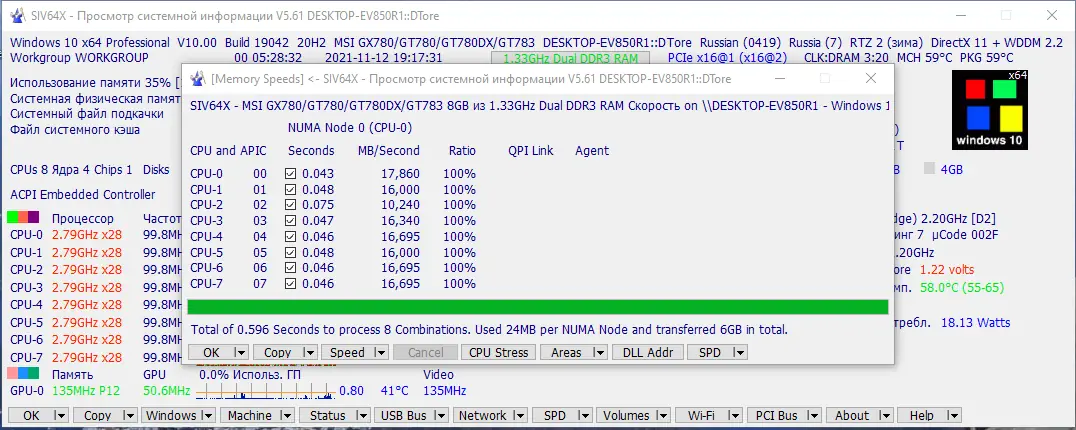The height and width of the screenshot is (430, 1076).
Task: Open the Help button
Action: click(x=929, y=416)
